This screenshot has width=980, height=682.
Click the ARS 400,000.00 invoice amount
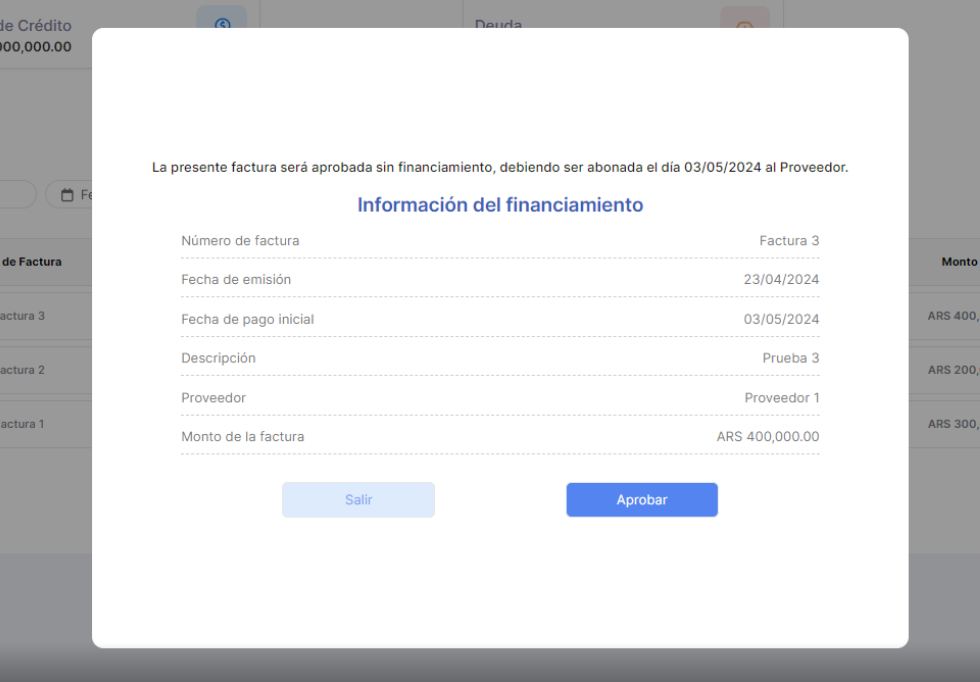[767, 437]
